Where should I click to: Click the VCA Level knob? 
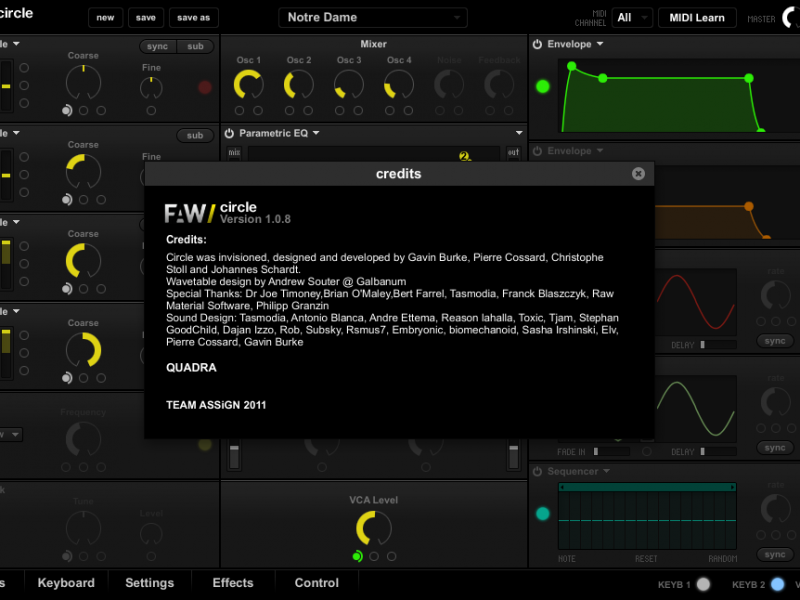[x=373, y=529]
